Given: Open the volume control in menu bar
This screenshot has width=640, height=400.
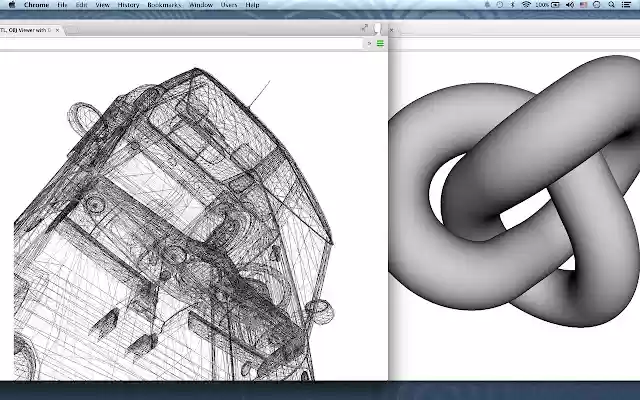Looking at the screenshot, I should point(570,5).
